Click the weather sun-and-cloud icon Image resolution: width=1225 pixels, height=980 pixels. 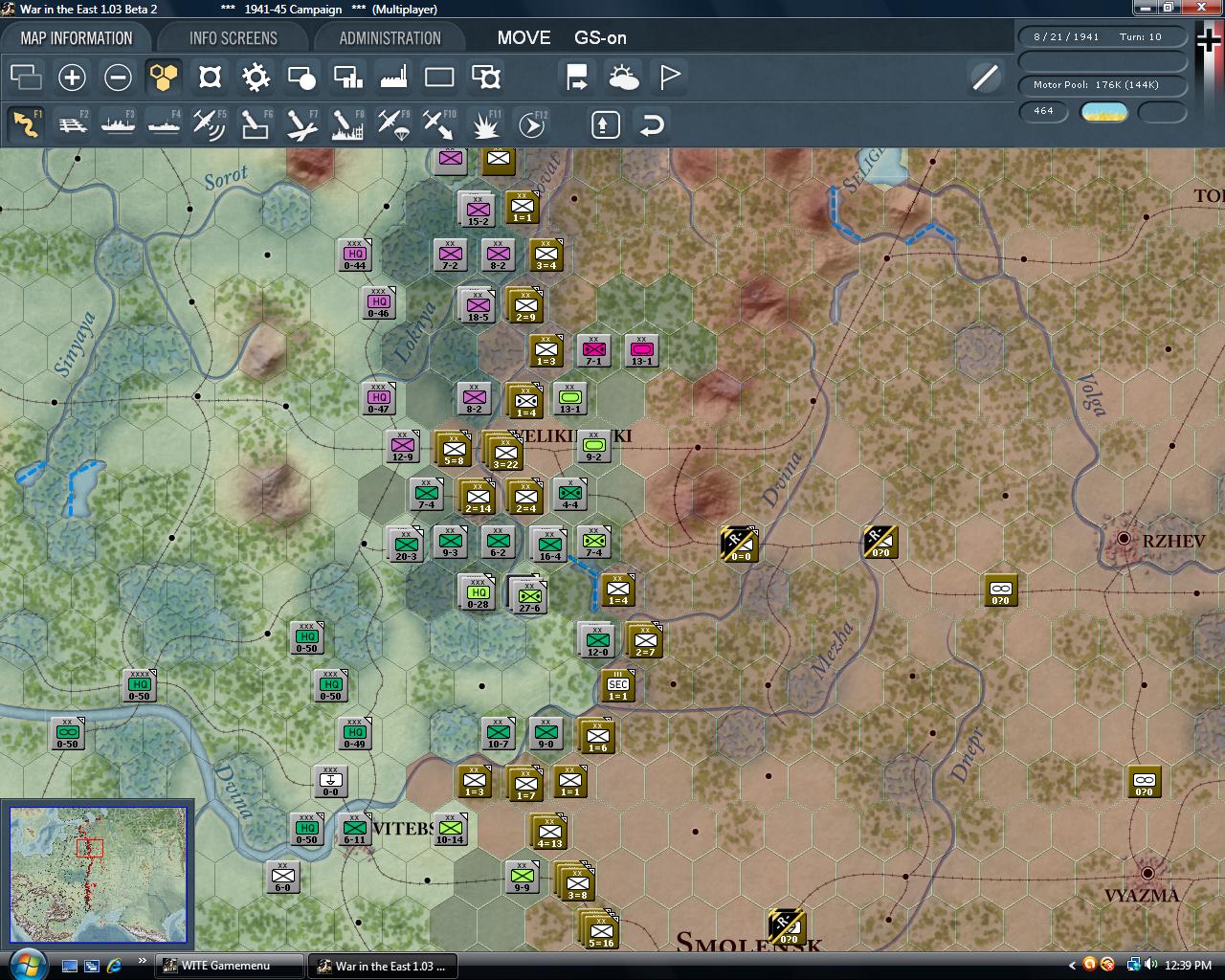[x=624, y=78]
